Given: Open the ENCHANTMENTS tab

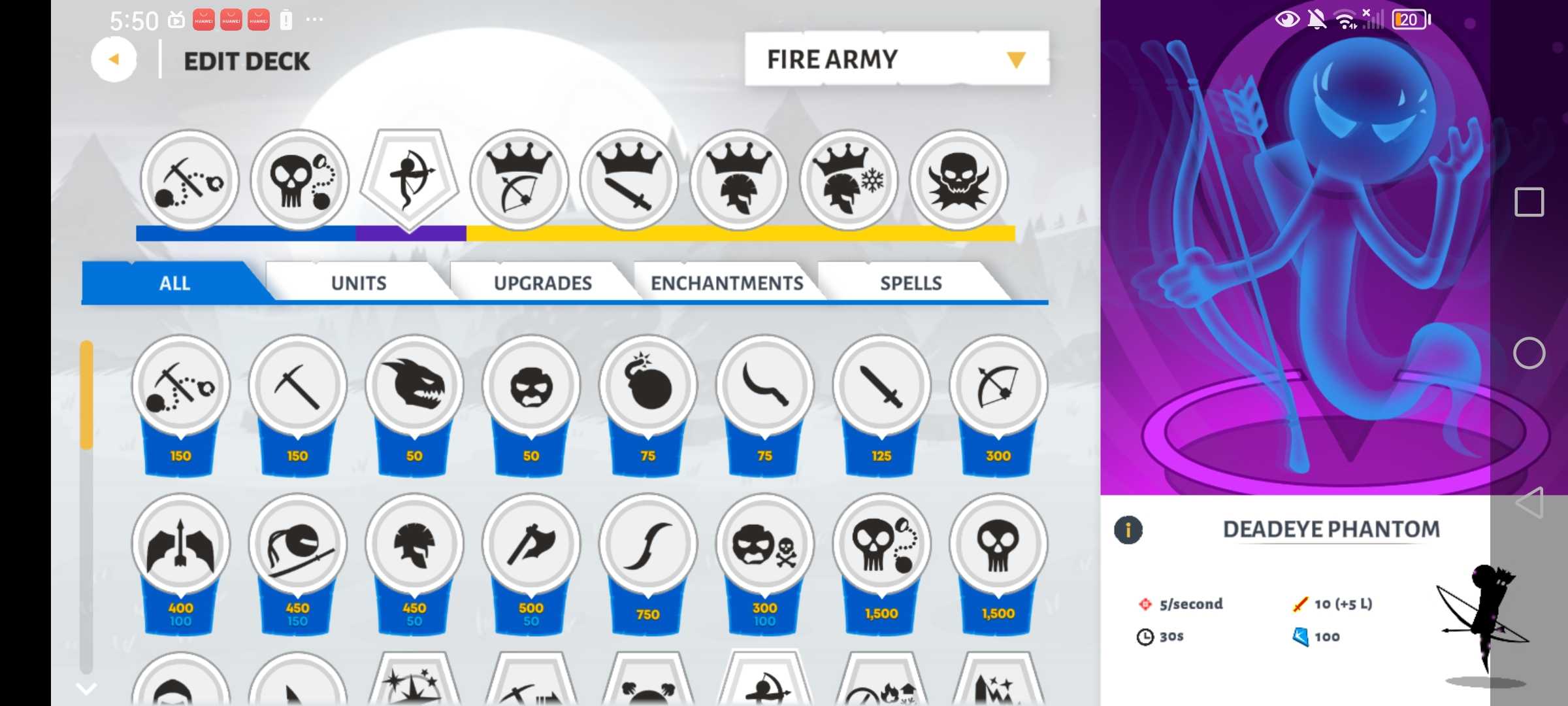Looking at the screenshot, I should pos(727,282).
